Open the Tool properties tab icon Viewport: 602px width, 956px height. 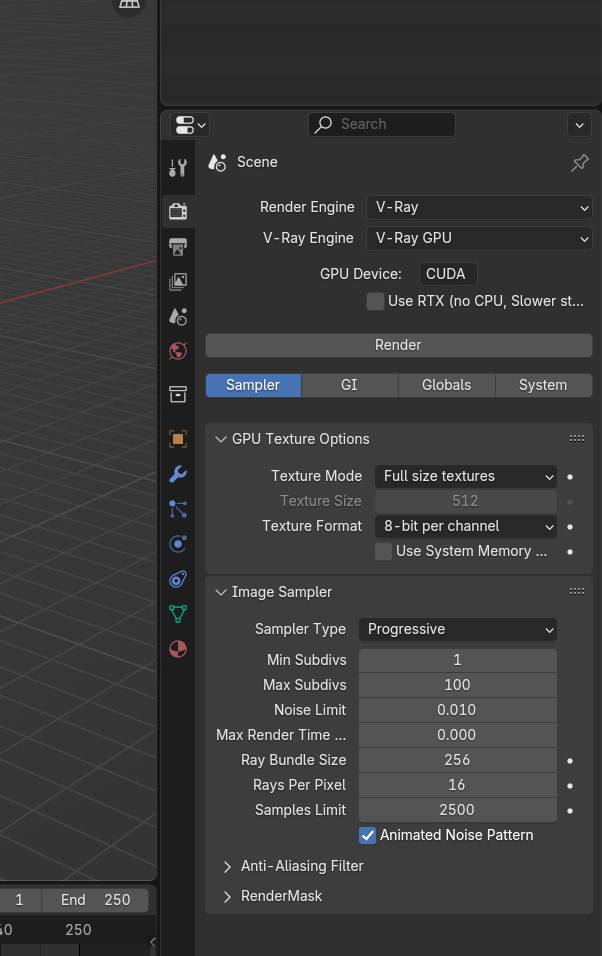178,168
